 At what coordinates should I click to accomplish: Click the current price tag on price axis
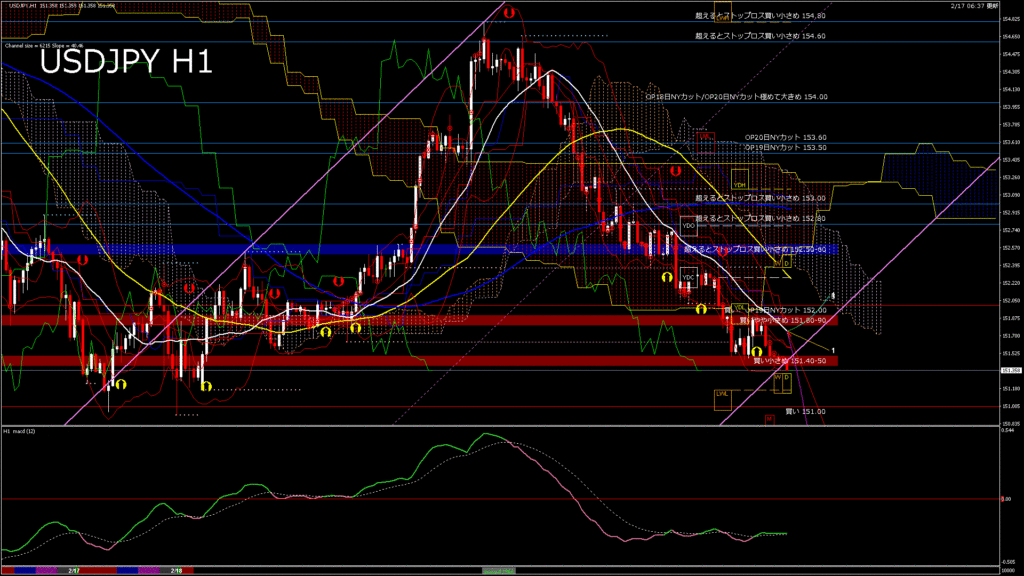(1009, 371)
